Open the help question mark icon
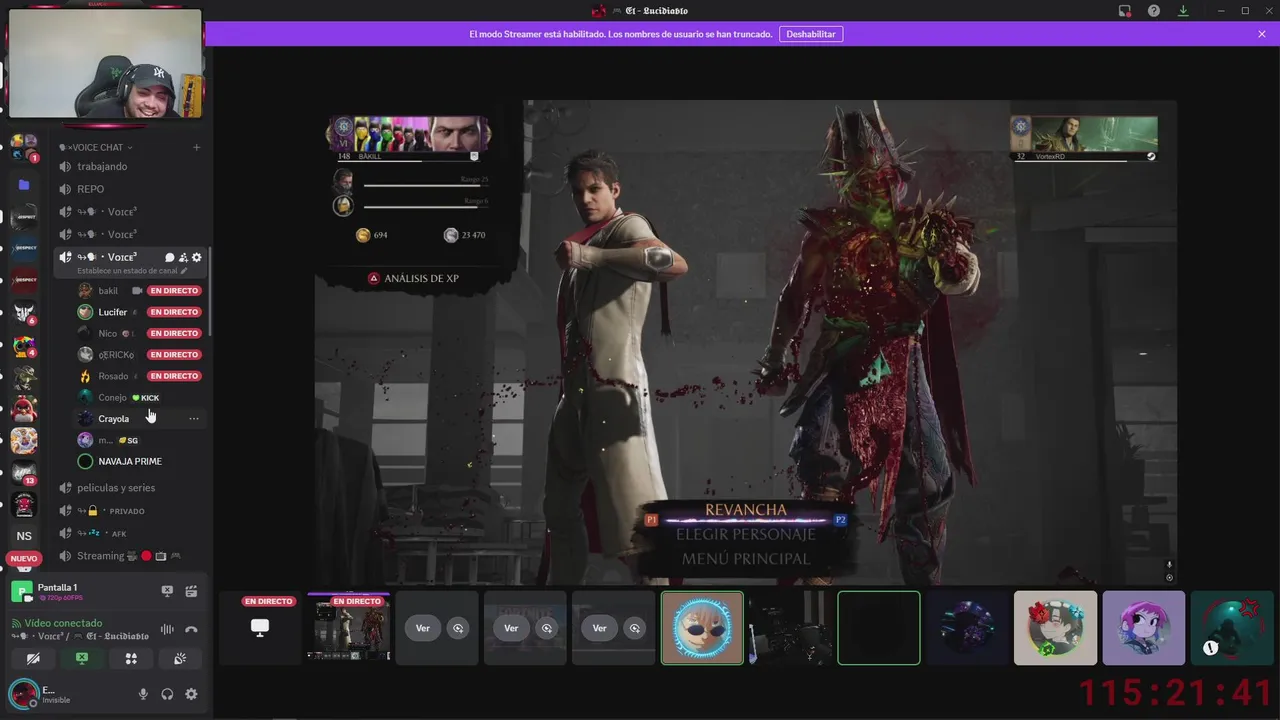Viewport: 1280px width, 720px height. click(1154, 11)
